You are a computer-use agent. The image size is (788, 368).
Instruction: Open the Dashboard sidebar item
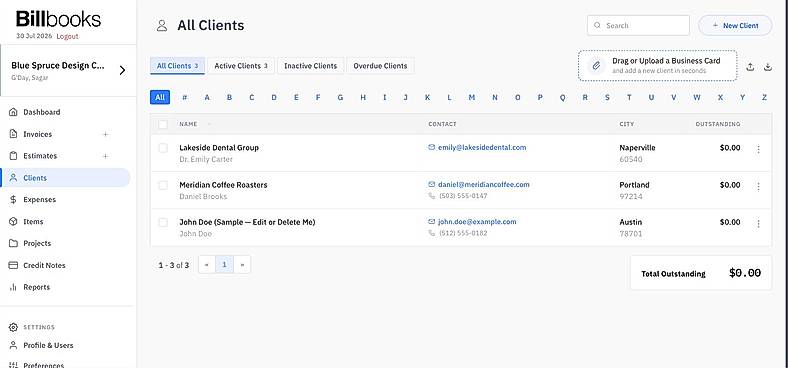coord(42,112)
